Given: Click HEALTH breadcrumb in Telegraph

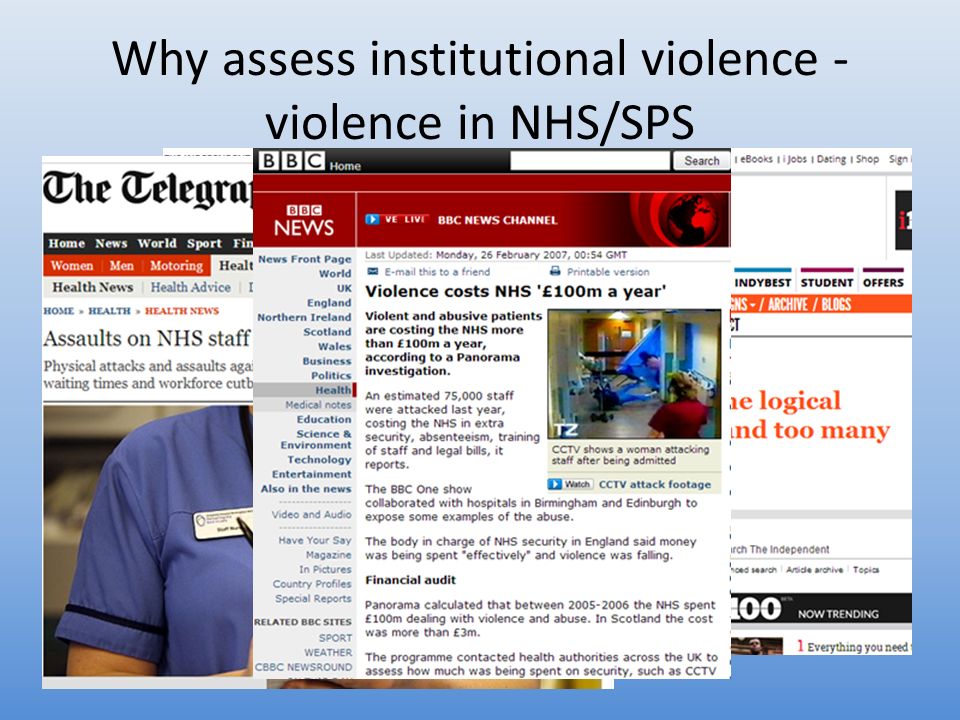Looking at the screenshot, I should [109, 311].
